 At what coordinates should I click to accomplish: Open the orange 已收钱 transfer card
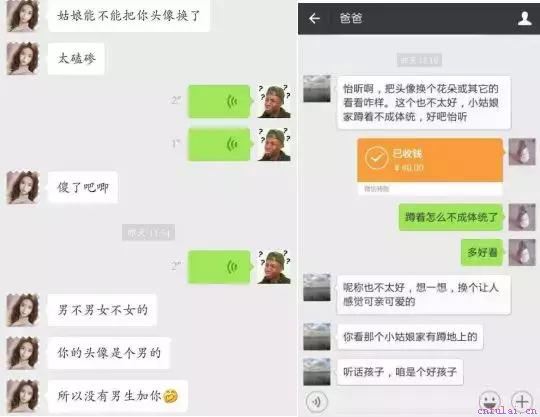pos(430,166)
